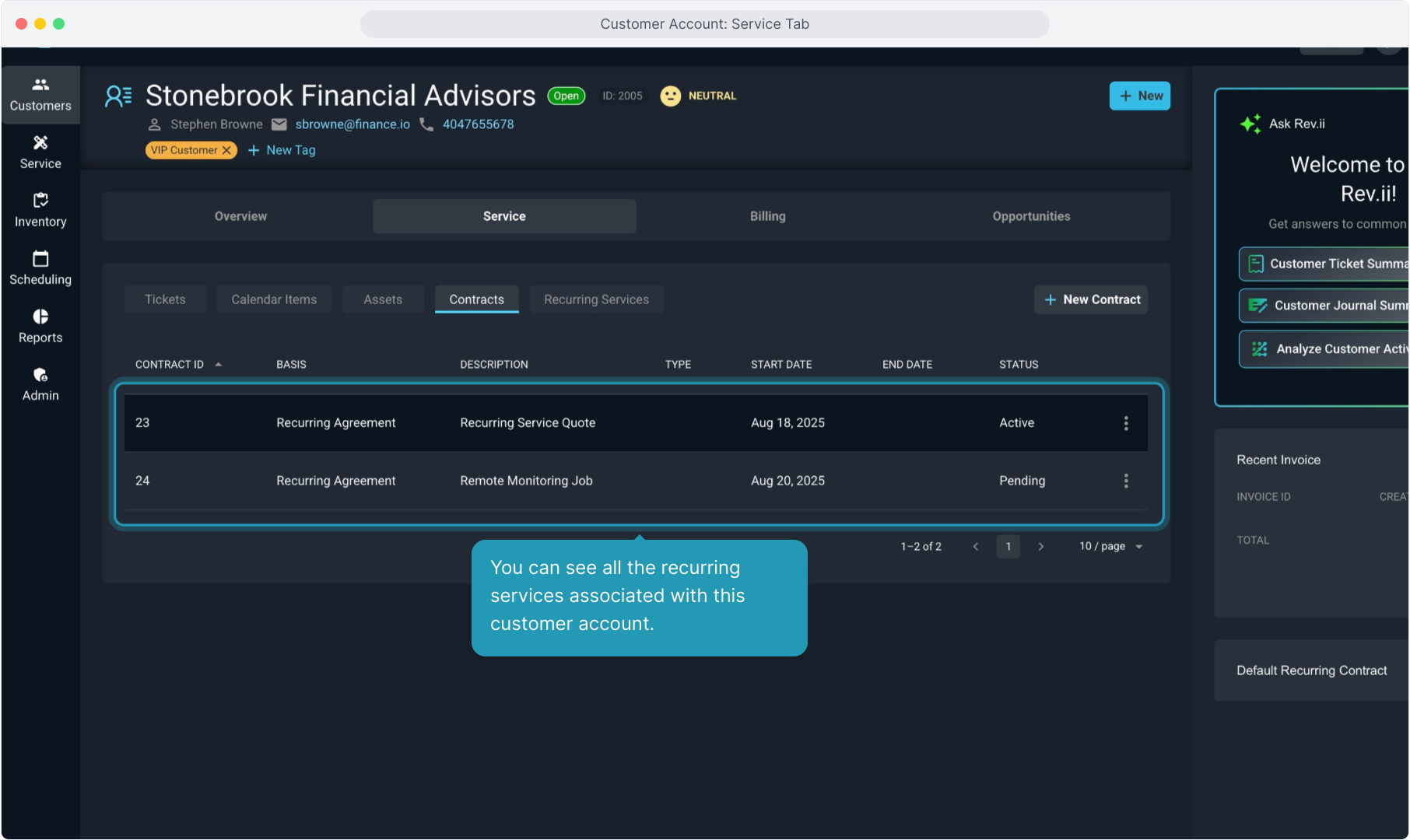Expand the 10 / page dropdown
This screenshot has width=1410, height=840.
point(1111,547)
